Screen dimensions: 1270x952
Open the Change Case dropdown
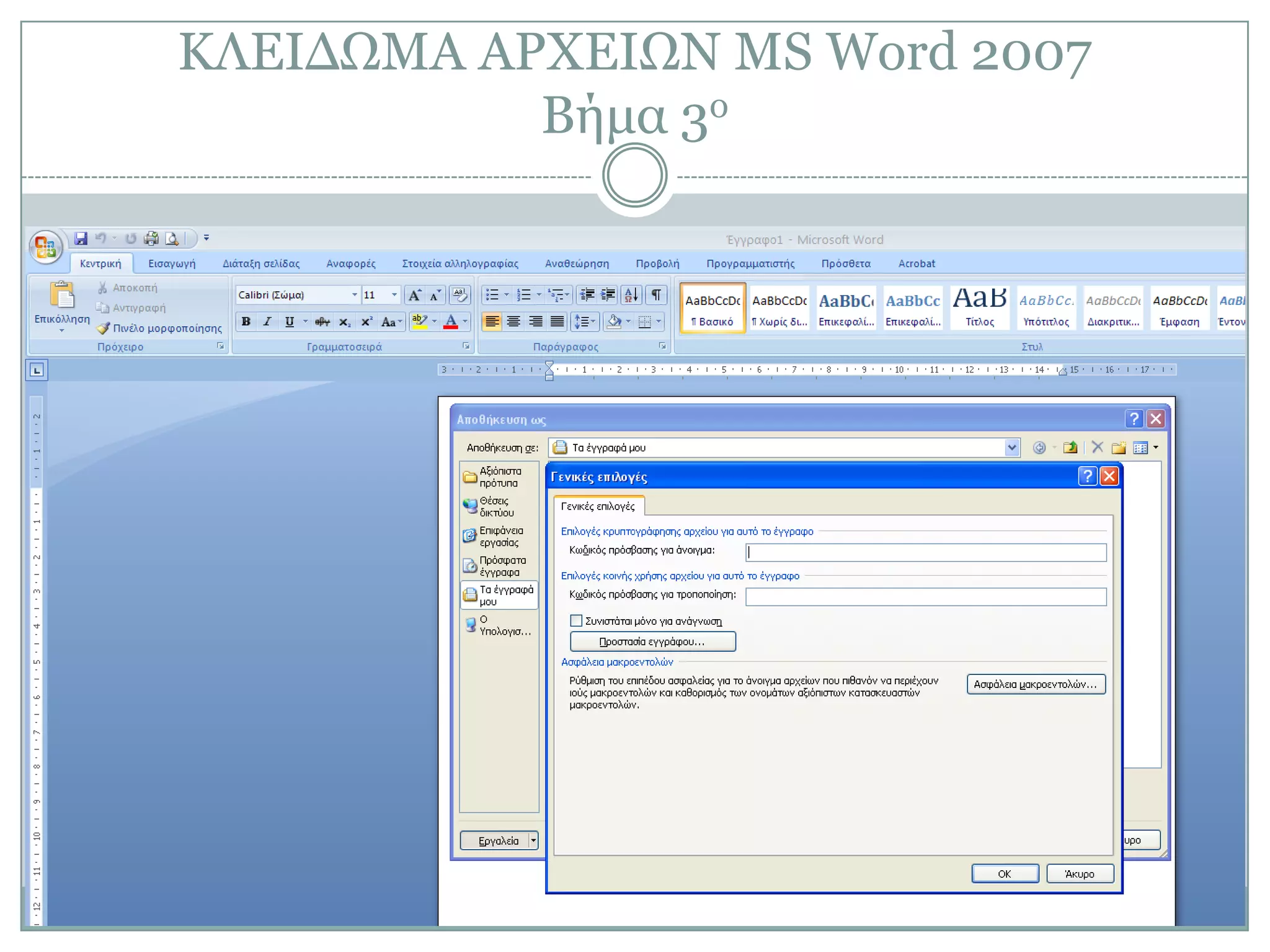click(x=392, y=322)
